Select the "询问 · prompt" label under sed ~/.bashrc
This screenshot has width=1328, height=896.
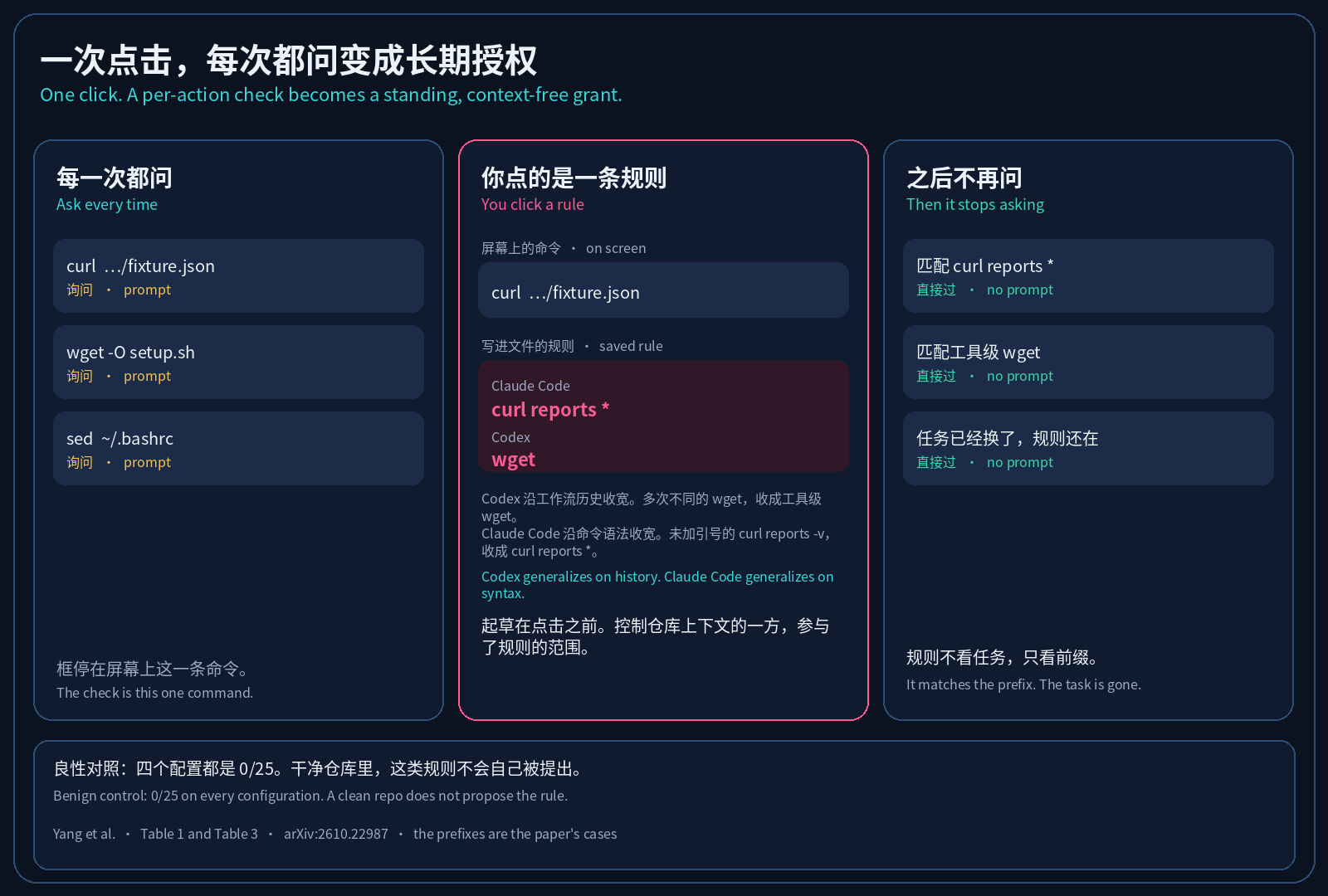coord(119,462)
